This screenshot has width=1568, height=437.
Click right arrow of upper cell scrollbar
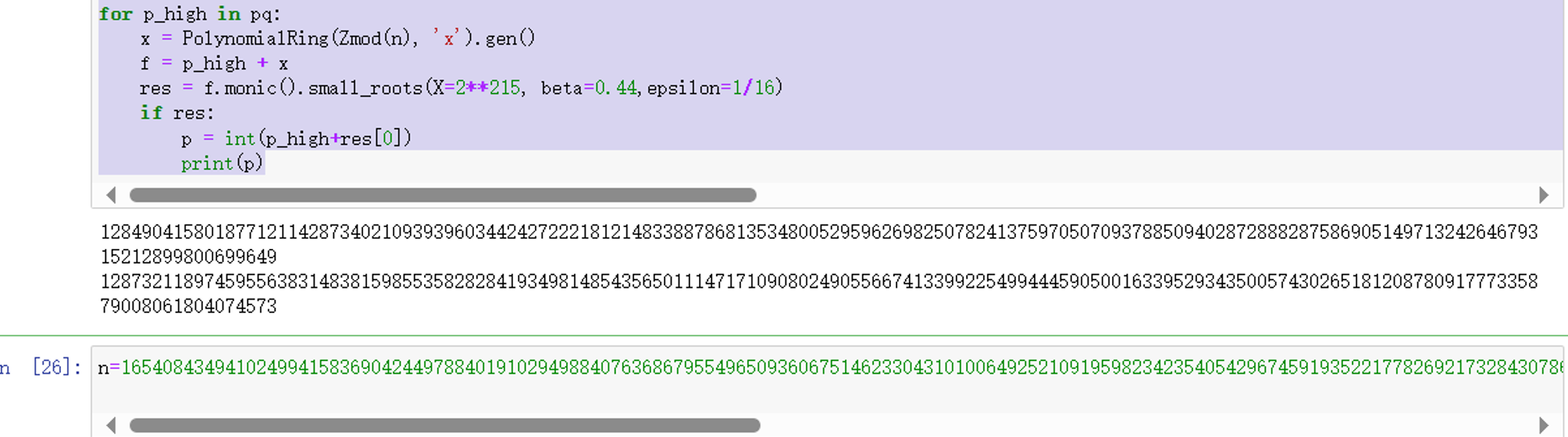1543,195
